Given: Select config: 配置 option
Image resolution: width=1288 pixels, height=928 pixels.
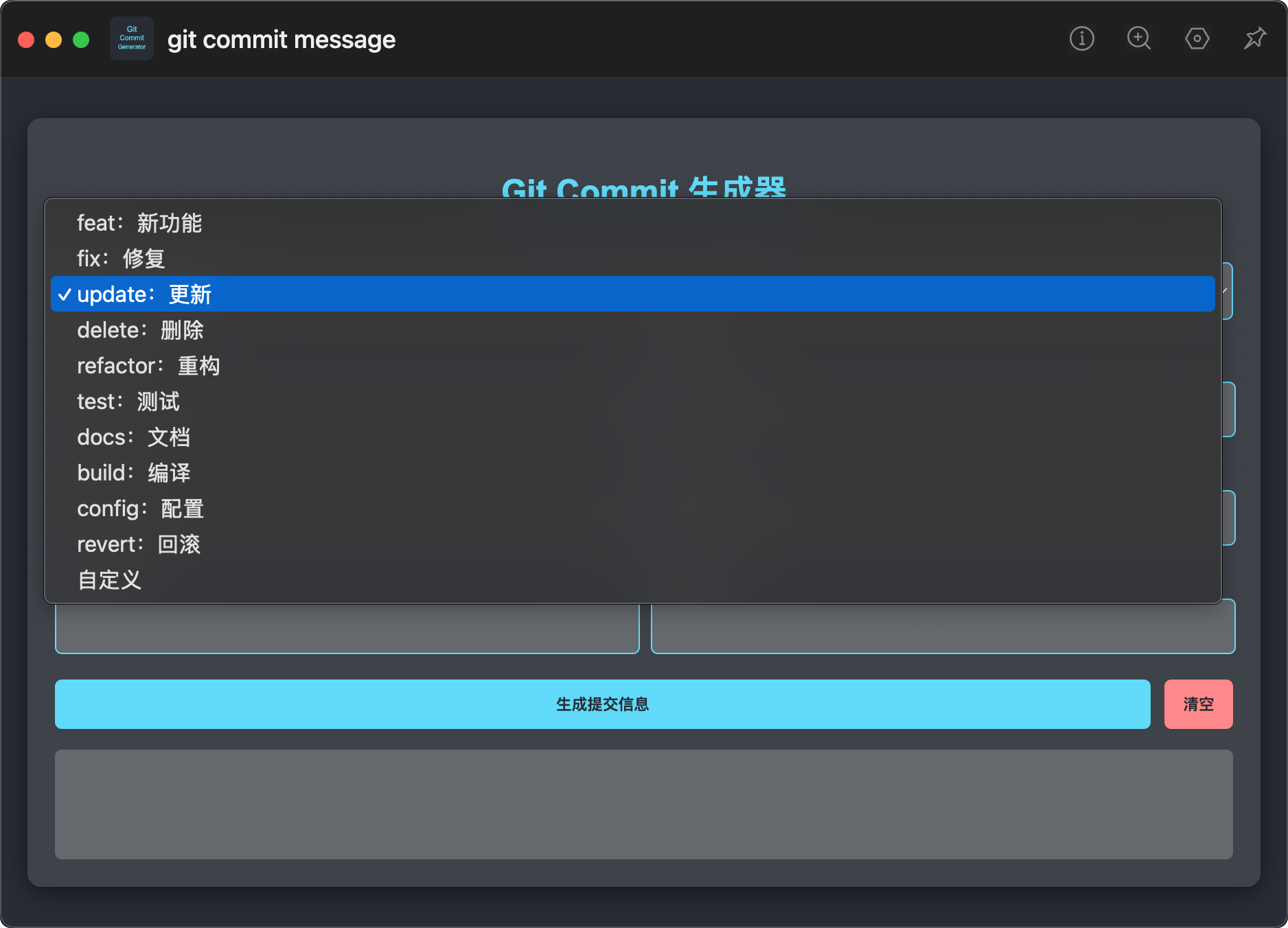Looking at the screenshot, I should 633,508.
